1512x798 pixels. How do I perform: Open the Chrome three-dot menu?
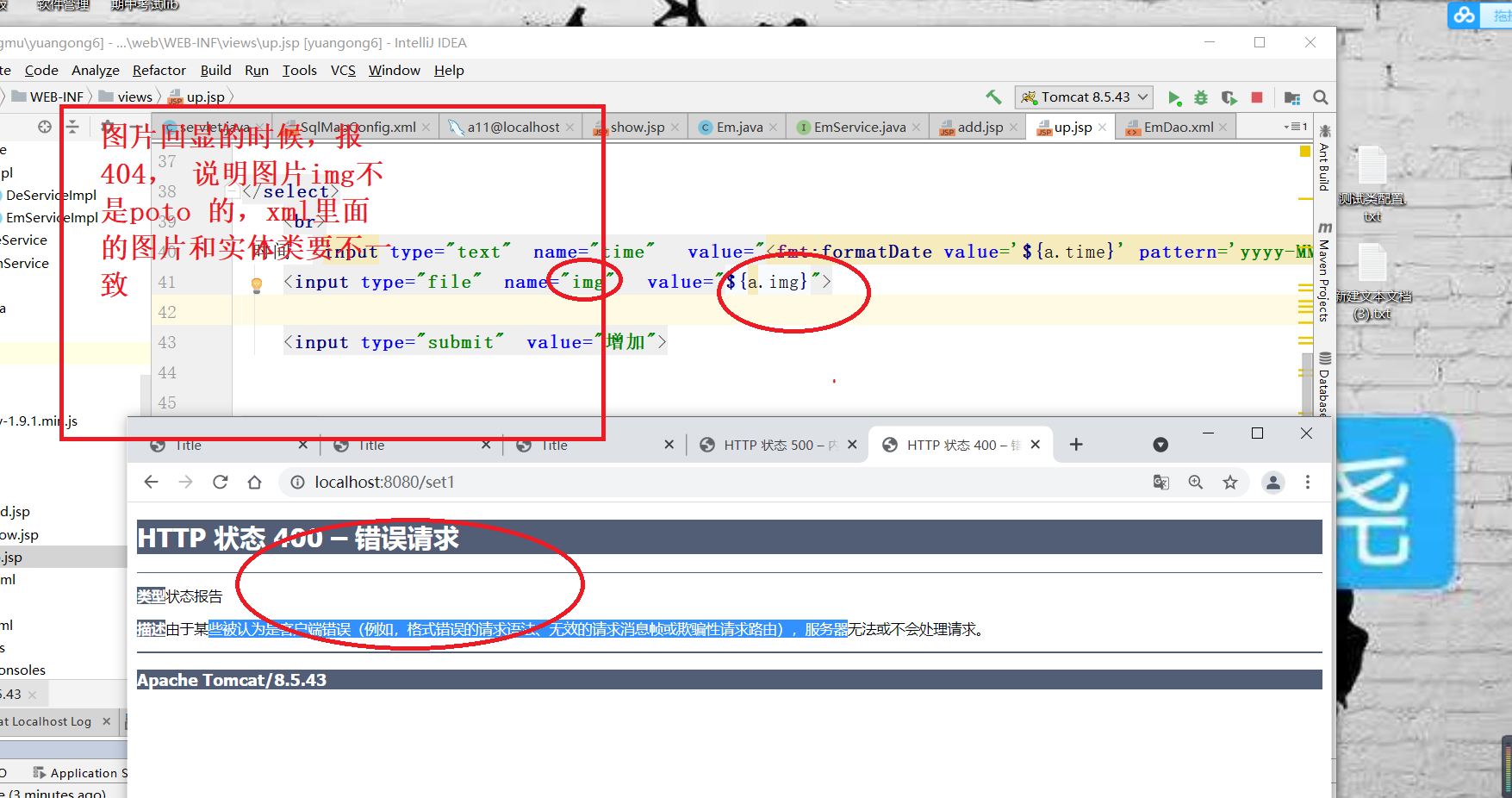1308,483
